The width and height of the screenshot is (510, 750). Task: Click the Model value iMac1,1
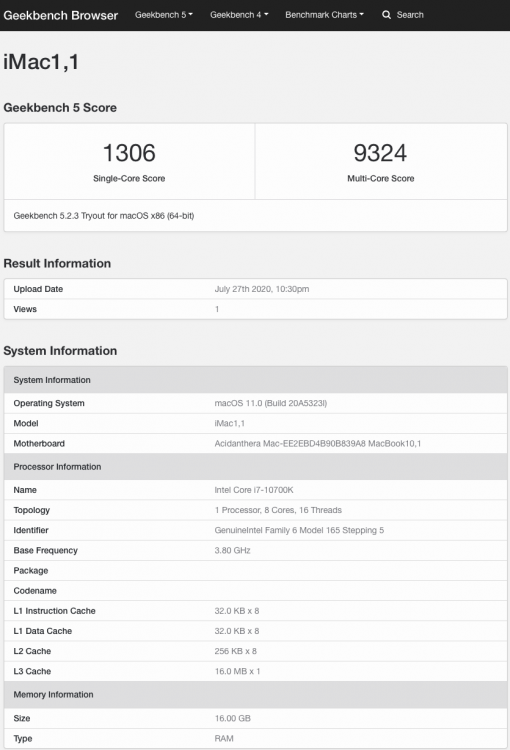pyautogui.click(x=230, y=423)
